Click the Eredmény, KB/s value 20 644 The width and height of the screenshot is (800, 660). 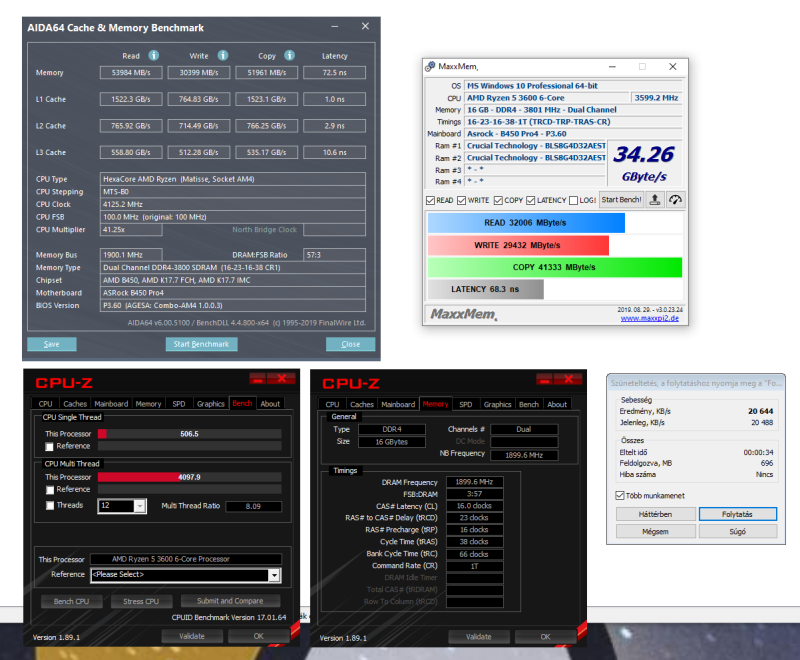[x=760, y=411]
